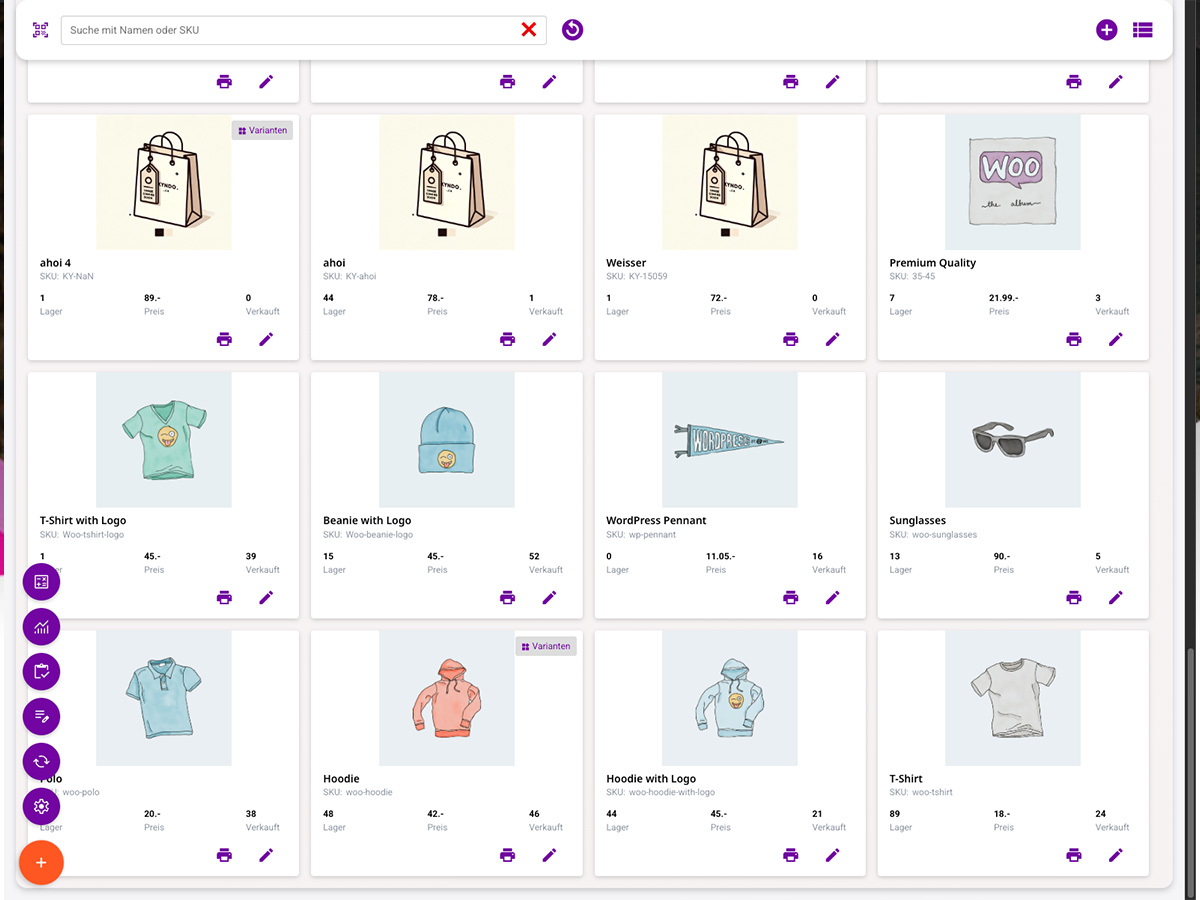Click the QR code scanner icon
This screenshot has height=900, width=1200.
(x=40, y=30)
